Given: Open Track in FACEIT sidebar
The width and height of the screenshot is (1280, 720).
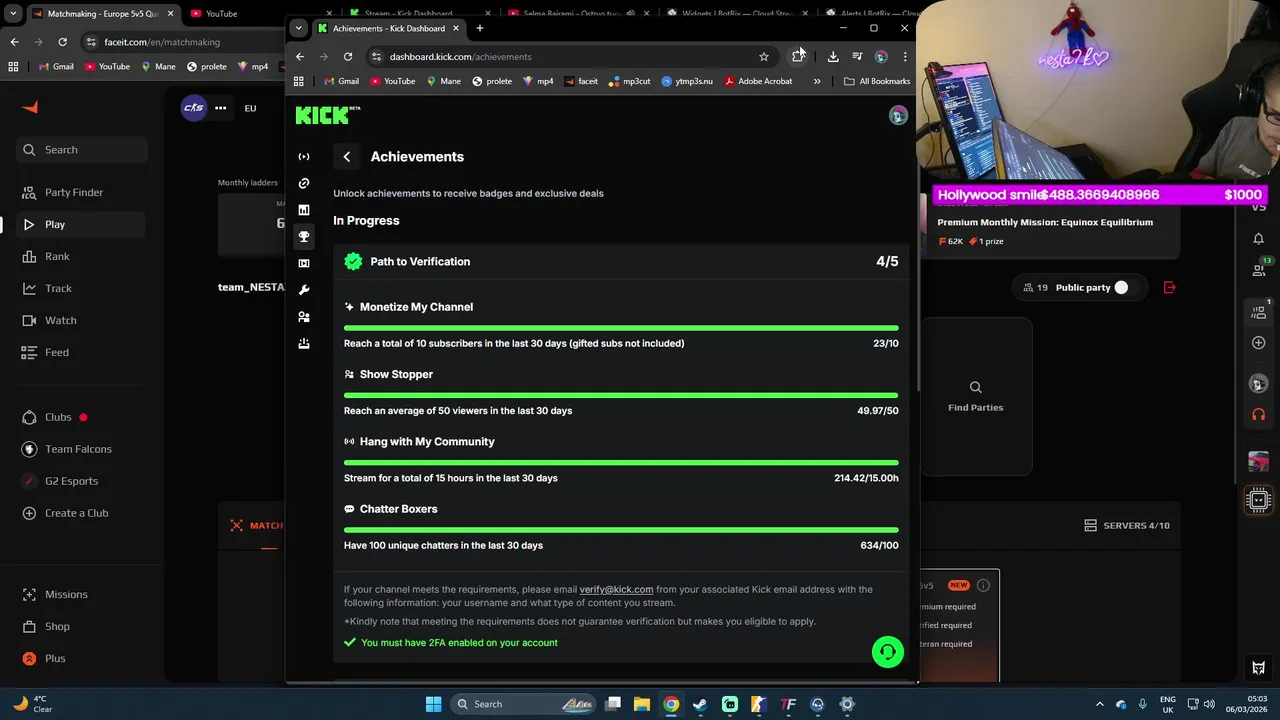Looking at the screenshot, I should point(82,289).
